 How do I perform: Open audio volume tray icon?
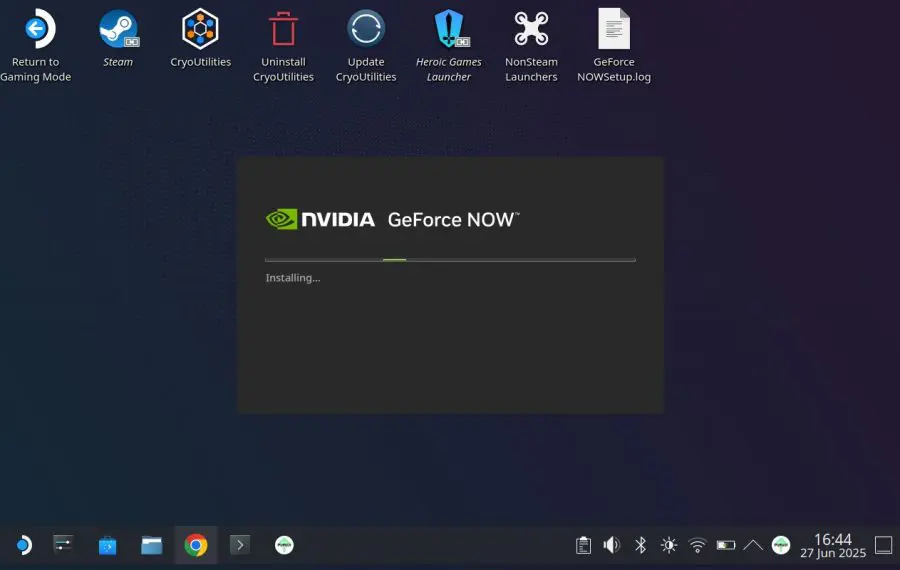click(x=612, y=545)
